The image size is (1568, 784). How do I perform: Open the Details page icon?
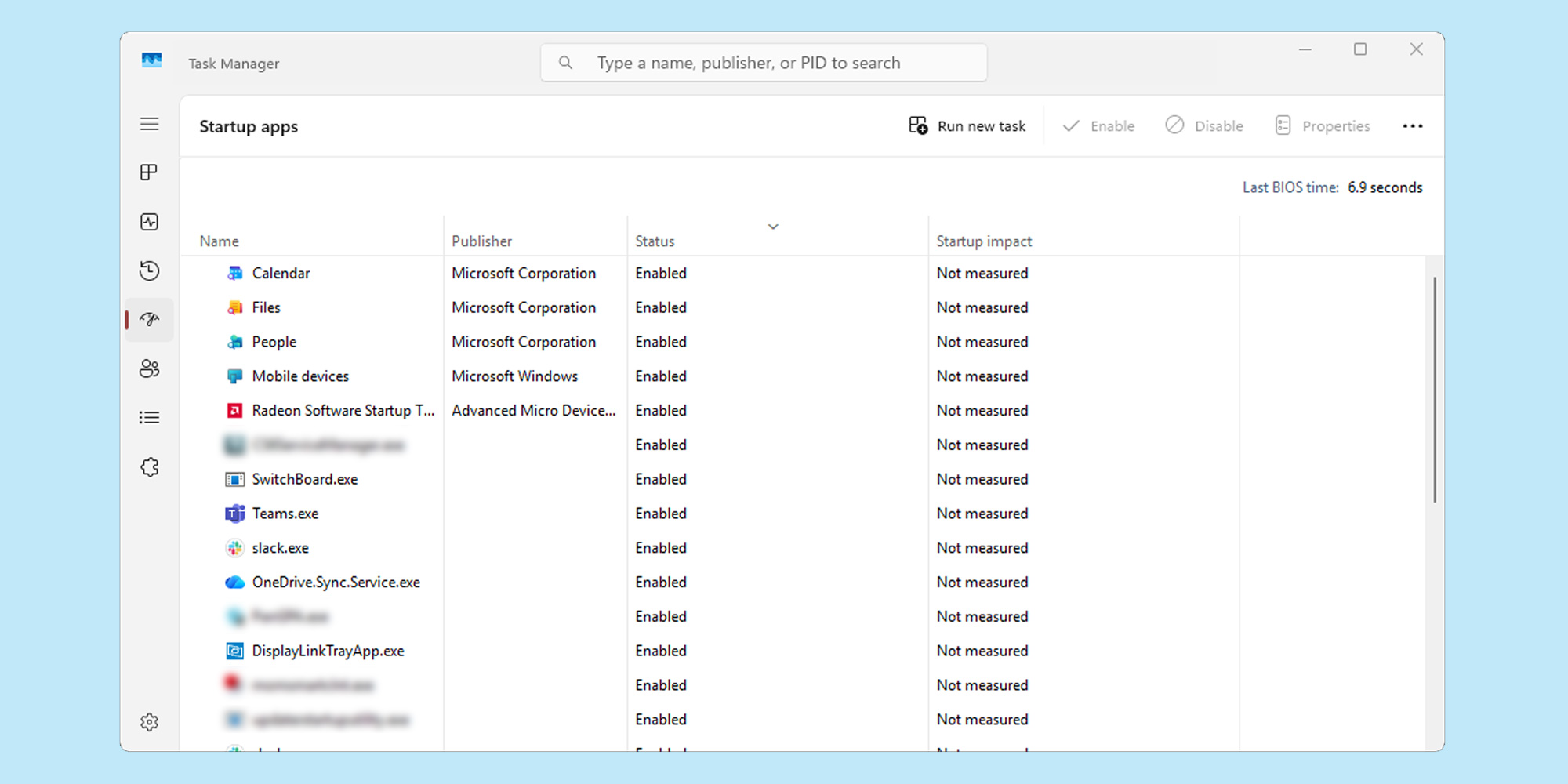tap(149, 417)
